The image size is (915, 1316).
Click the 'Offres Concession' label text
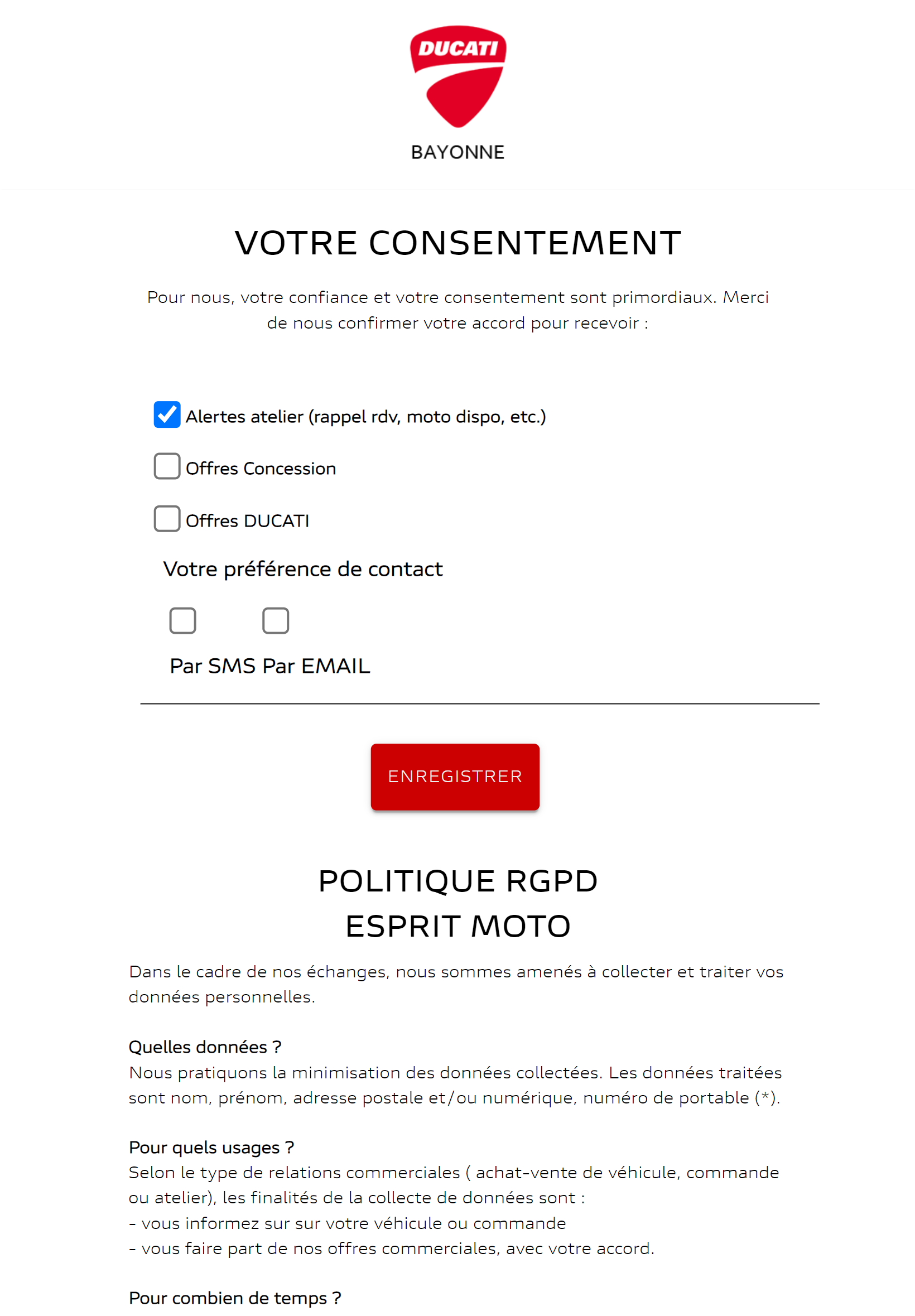tap(261, 469)
